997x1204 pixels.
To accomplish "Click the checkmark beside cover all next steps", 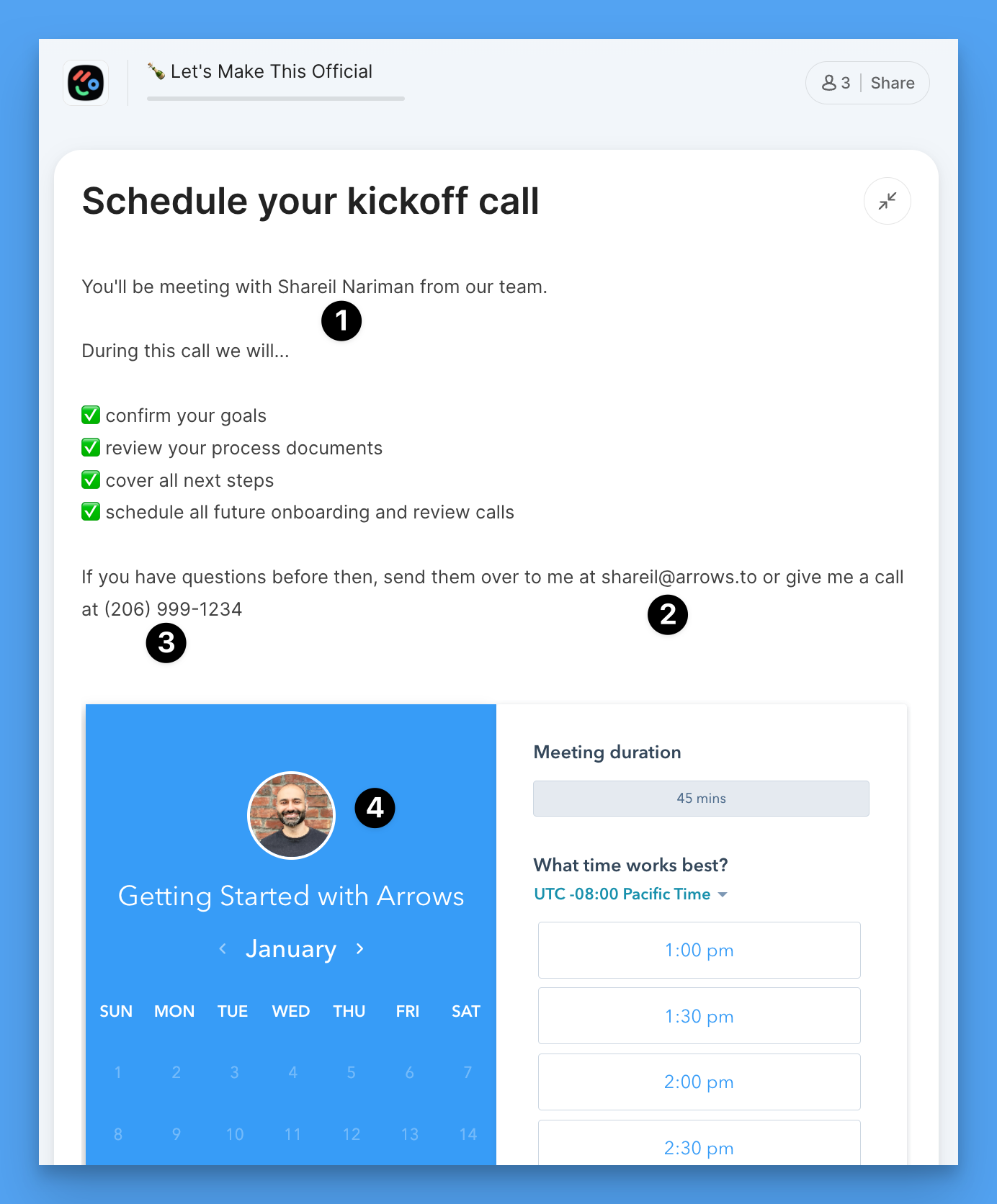I will (91, 480).
